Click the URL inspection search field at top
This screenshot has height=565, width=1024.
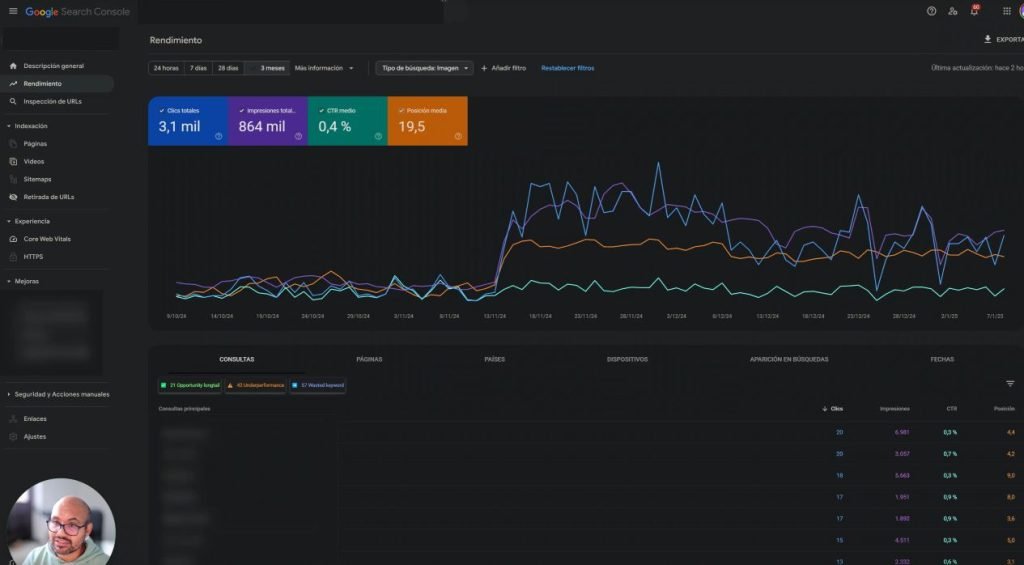pos(291,12)
